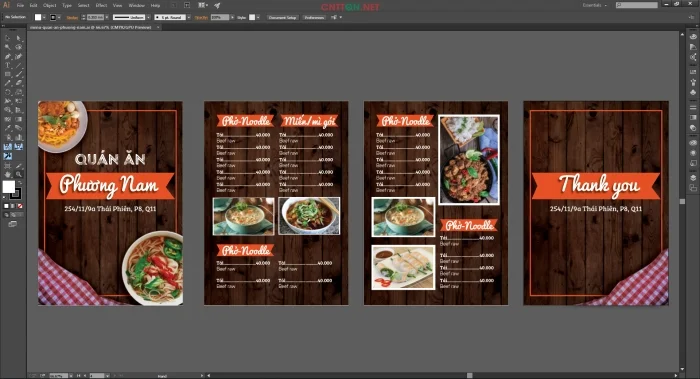Open the Color Guide panel icon

(693, 47)
